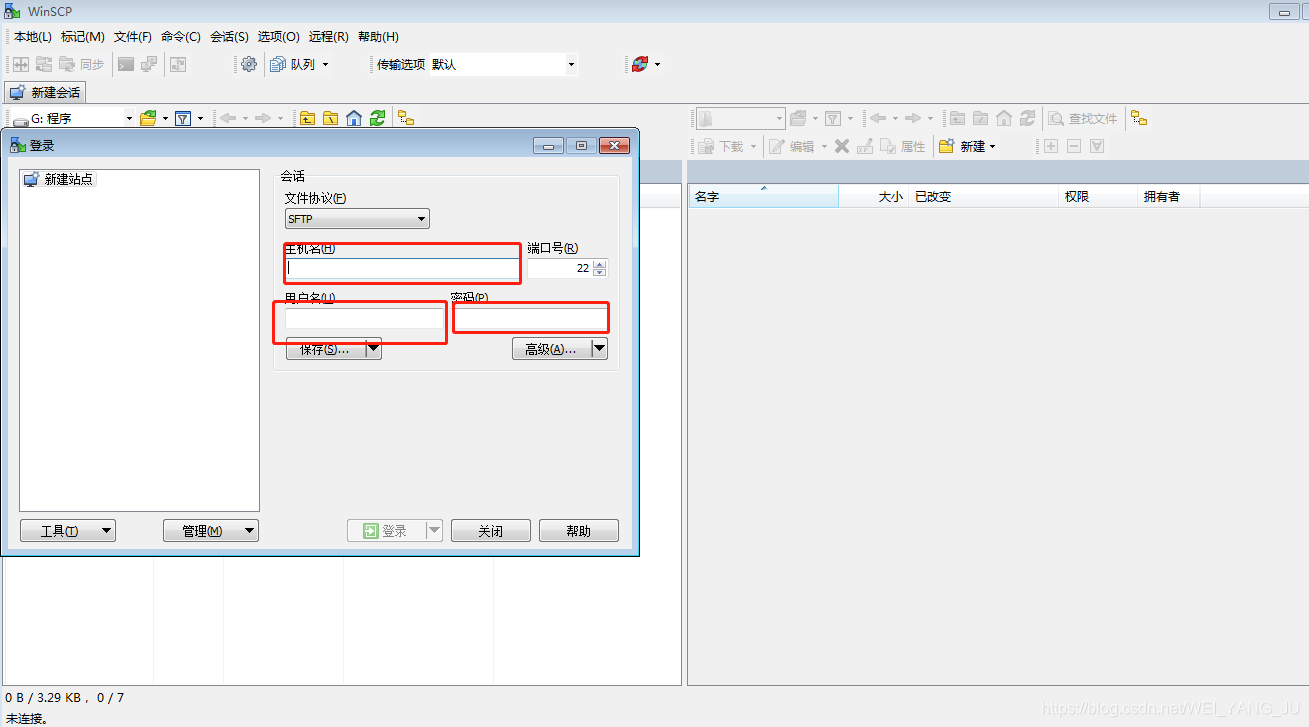Open the 文件(F) menu
The width and height of the screenshot is (1309, 727).
tap(133, 37)
